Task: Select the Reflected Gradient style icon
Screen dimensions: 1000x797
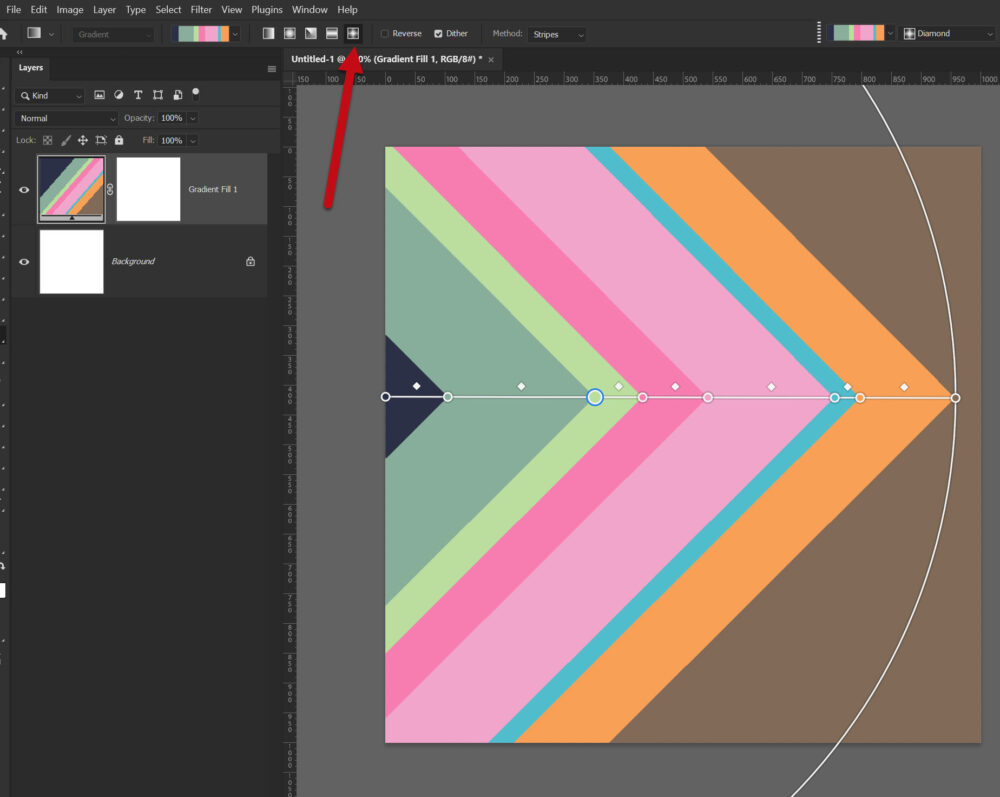Action: 332,34
